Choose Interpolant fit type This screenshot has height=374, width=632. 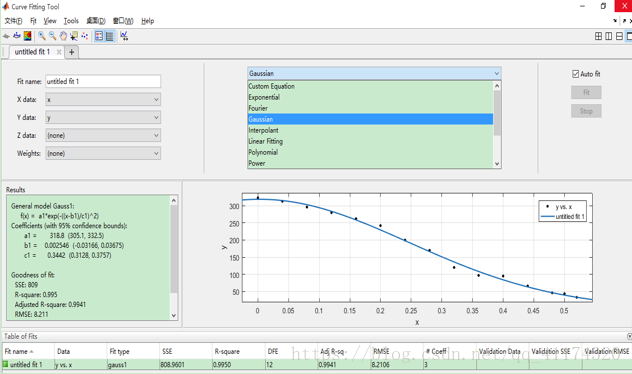pos(370,130)
